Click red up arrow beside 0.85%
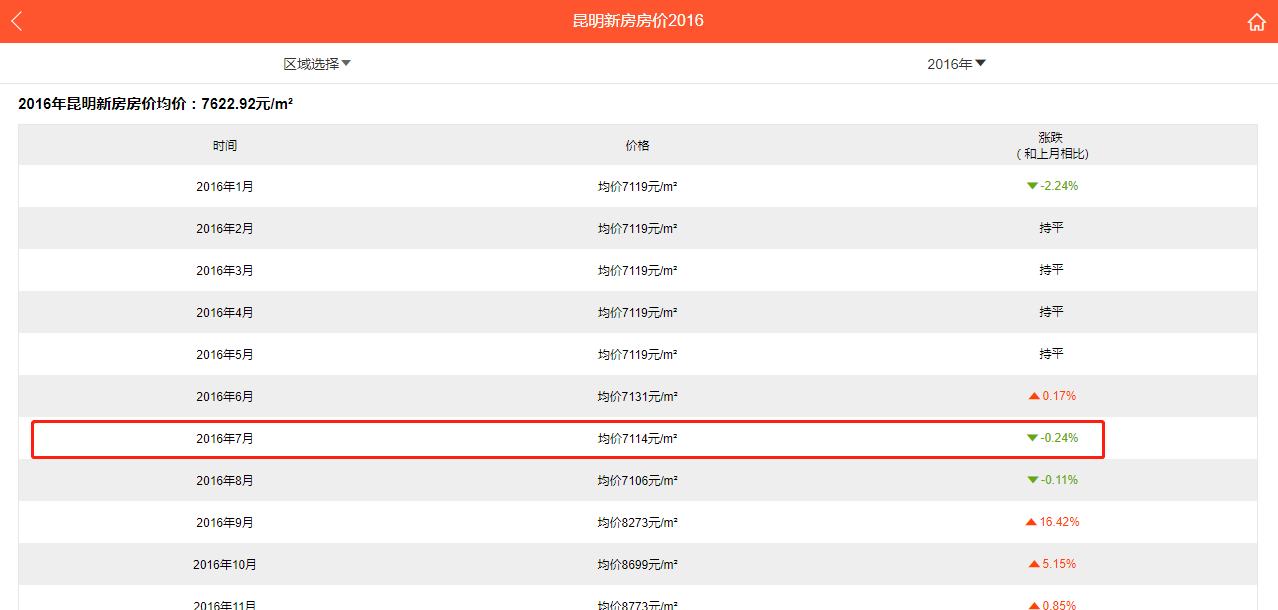Screen dimensions: 1278x610 pos(1034,604)
